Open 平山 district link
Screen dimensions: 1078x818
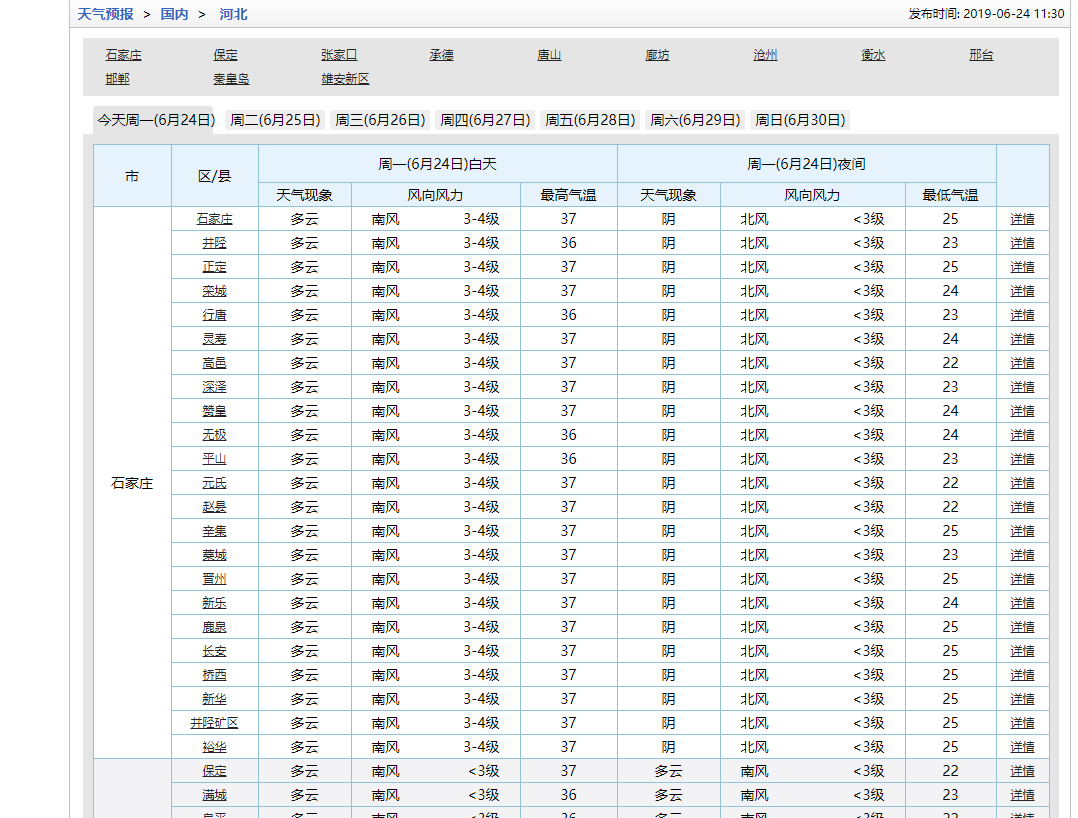click(214, 459)
